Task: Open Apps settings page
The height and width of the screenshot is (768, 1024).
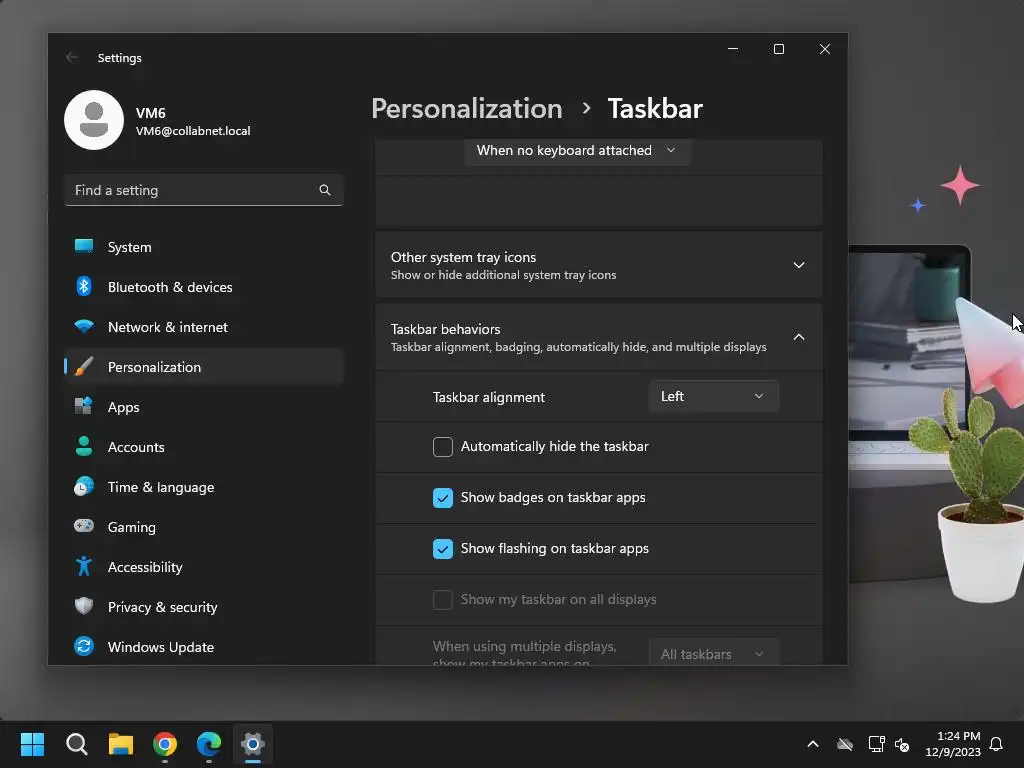Action: pyautogui.click(x=204, y=406)
